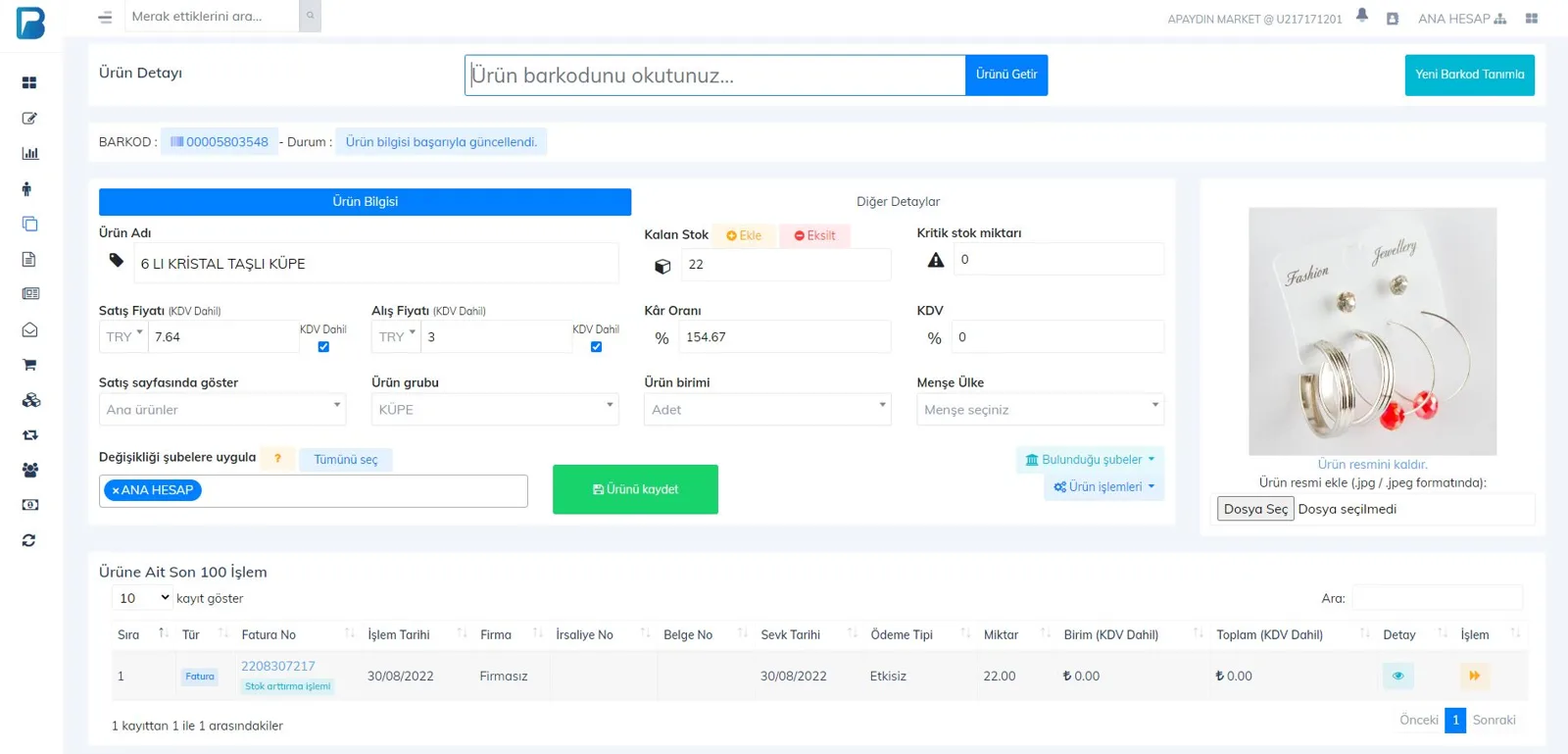Open the Menşe Ülke dropdown
Screen dimensions: 1568x754
1040,410
